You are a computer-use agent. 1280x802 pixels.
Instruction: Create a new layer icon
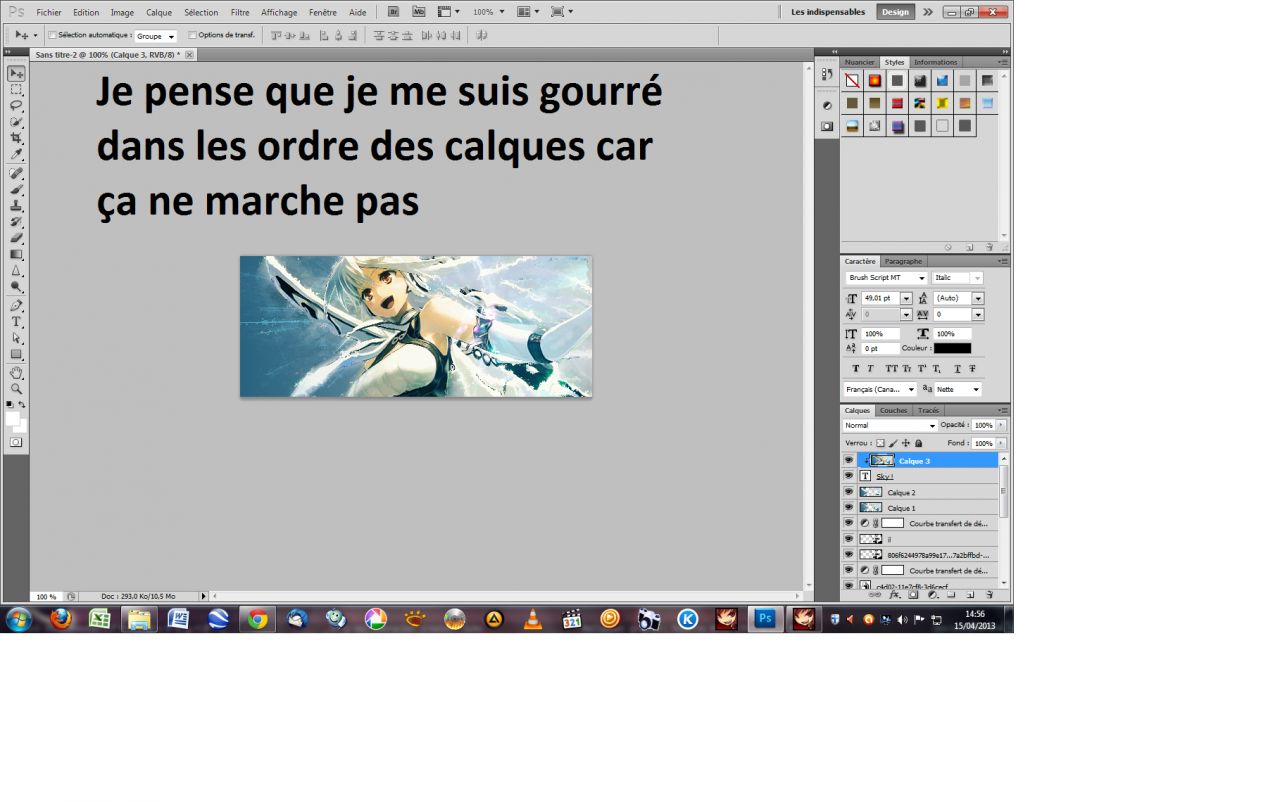[x=970, y=595]
